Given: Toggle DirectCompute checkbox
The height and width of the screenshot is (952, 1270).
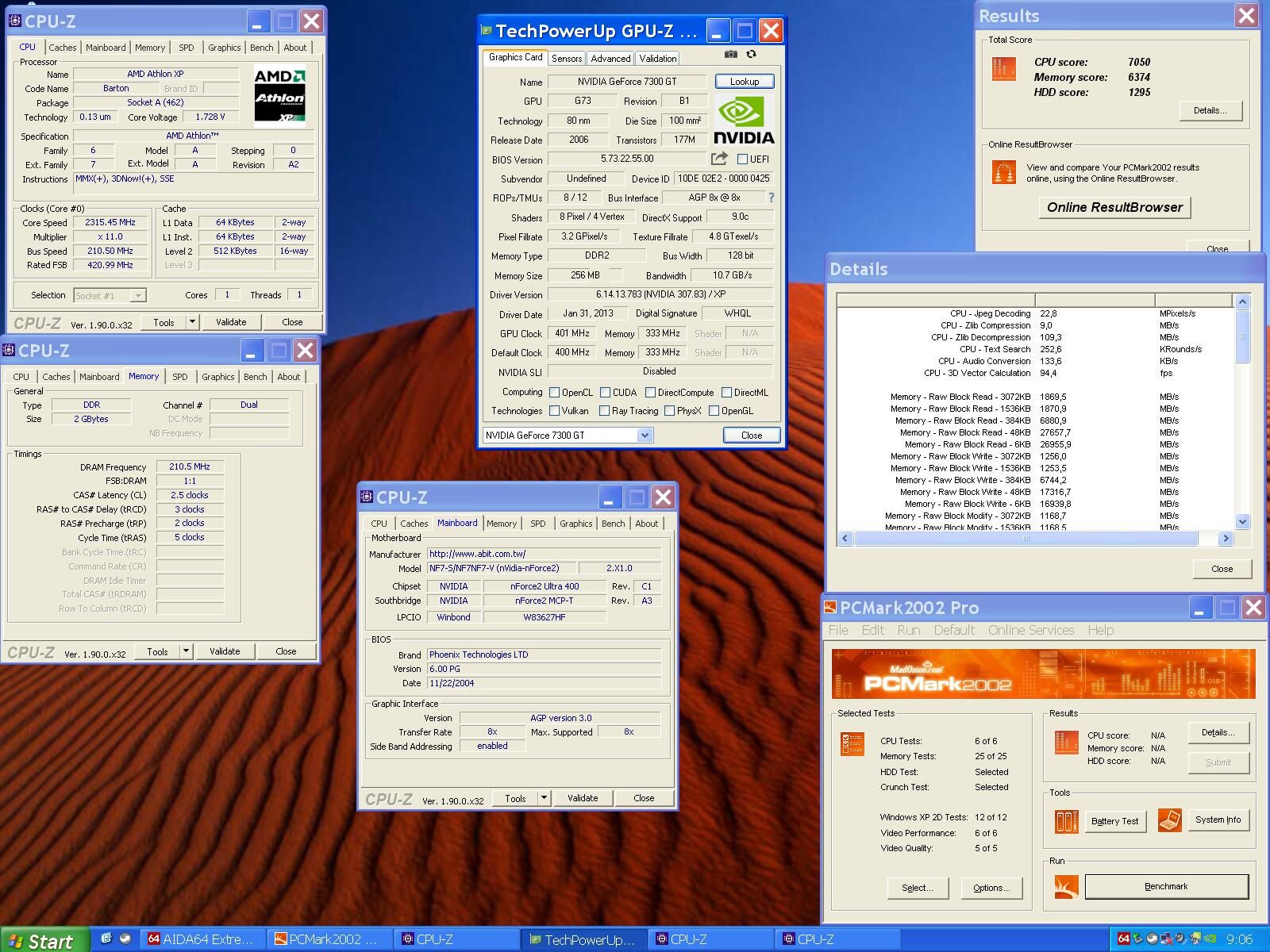Looking at the screenshot, I should tap(650, 392).
